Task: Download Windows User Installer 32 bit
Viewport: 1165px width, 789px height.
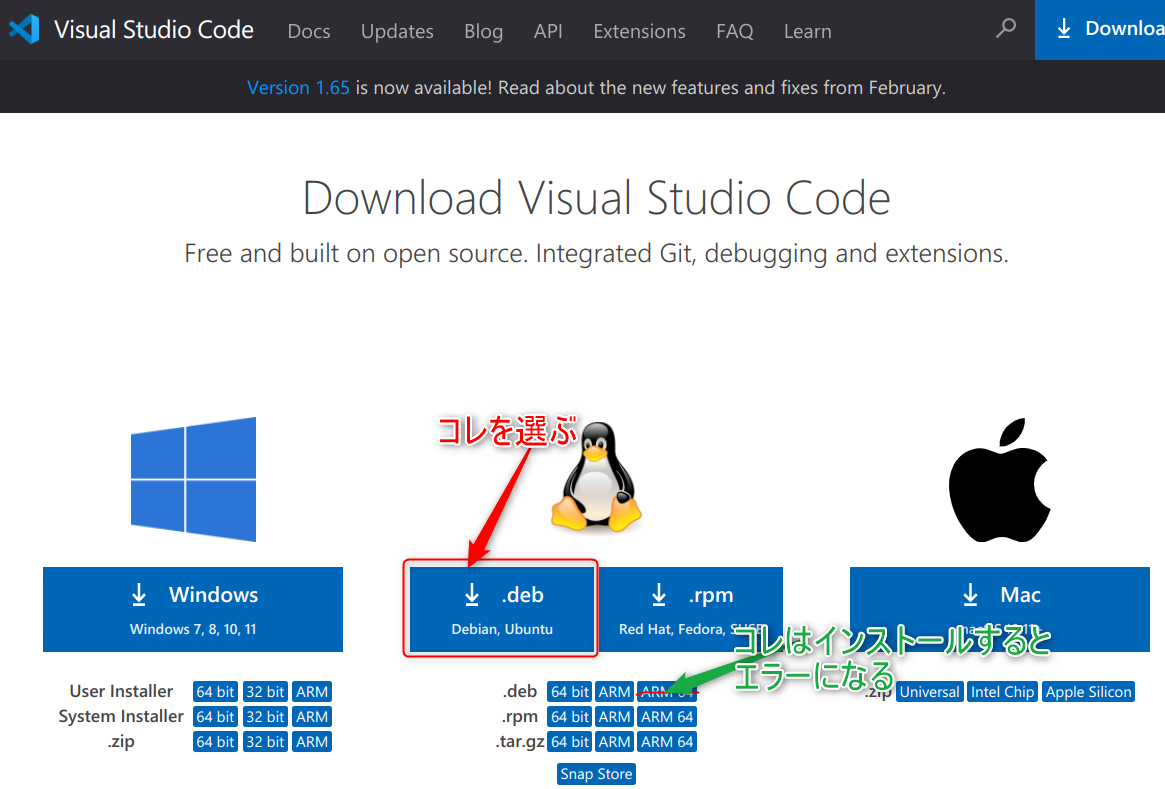Action: tap(265, 692)
